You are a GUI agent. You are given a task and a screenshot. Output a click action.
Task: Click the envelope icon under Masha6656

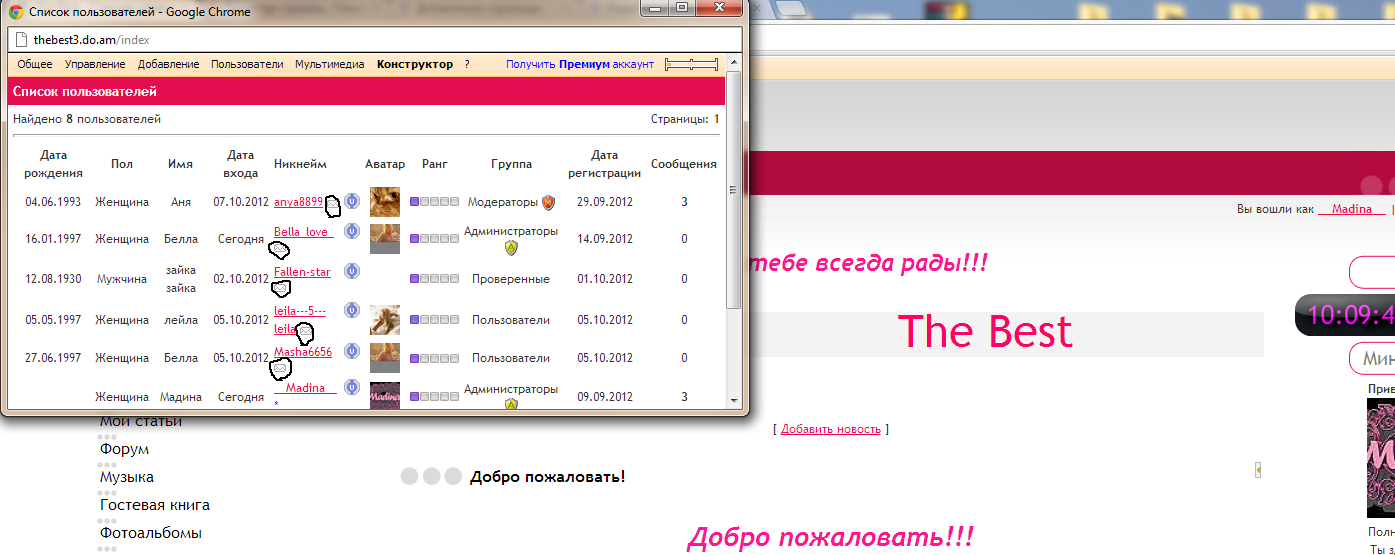pos(281,368)
